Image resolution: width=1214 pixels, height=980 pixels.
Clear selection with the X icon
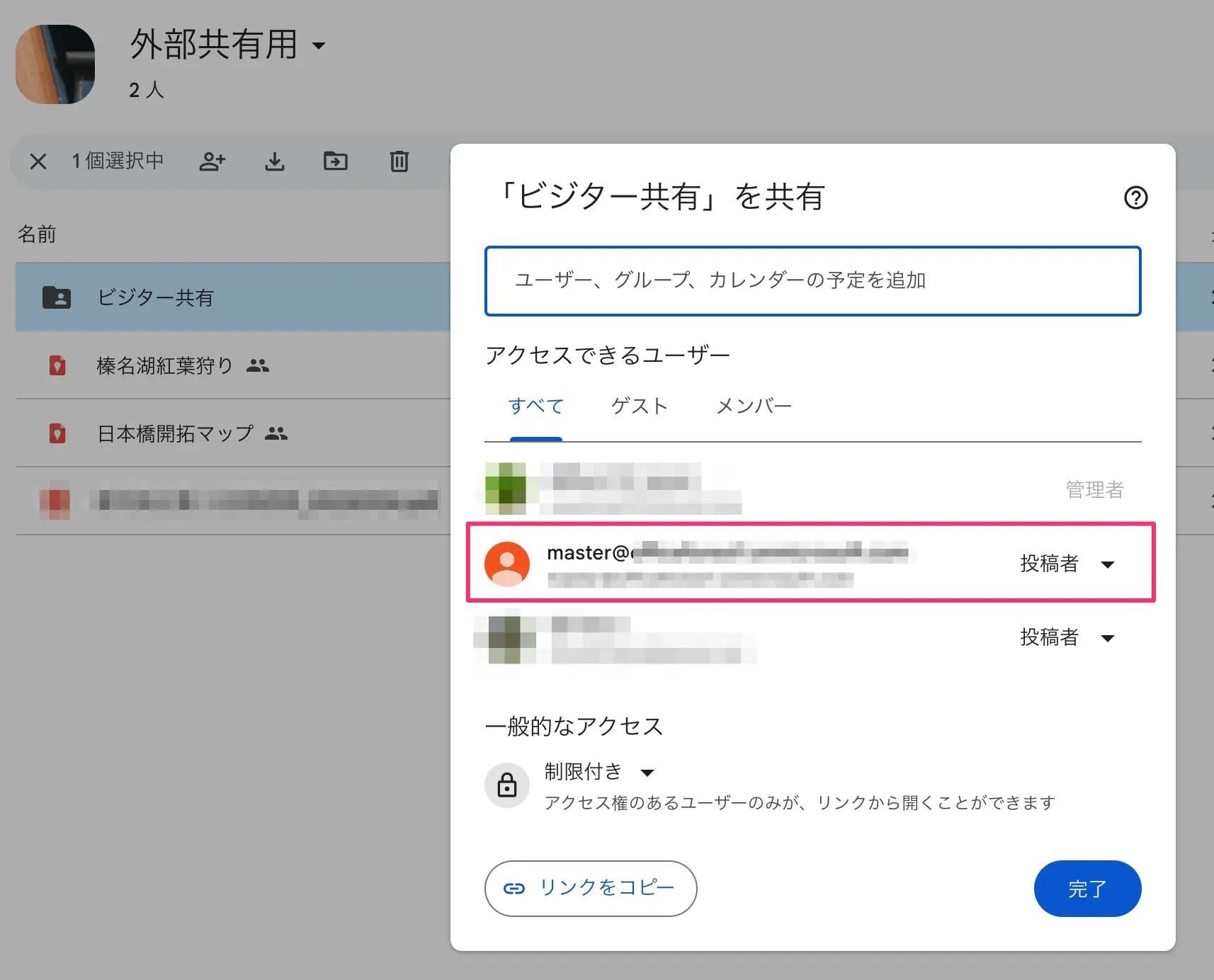pos(38,161)
